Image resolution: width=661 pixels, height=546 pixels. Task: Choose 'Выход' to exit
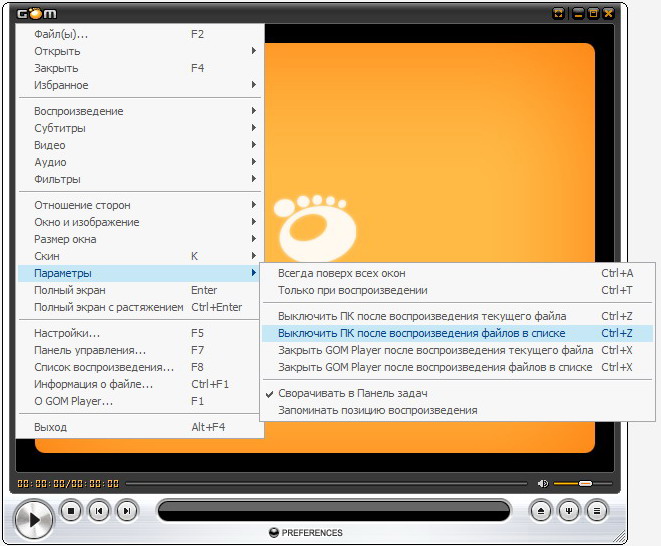pos(139,427)
